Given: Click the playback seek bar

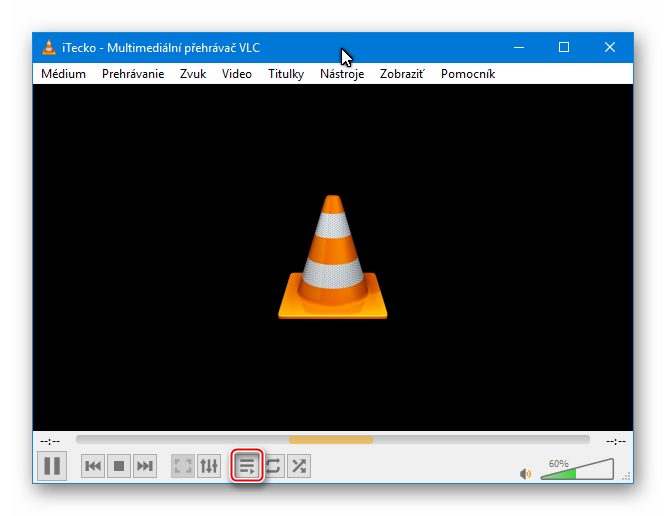Looking at the screenshot, I should [x=332, y=440].
